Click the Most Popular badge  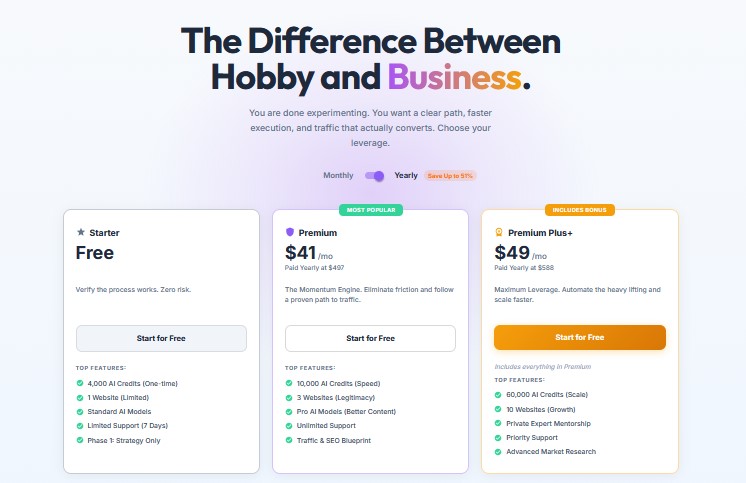click(x=370, y=210)
